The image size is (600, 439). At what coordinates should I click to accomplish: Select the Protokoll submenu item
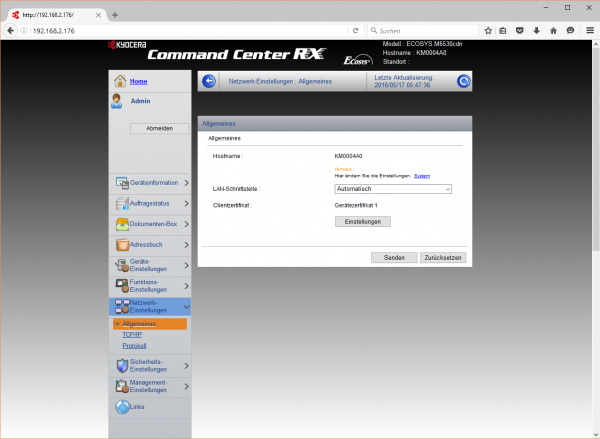(120, 346)
